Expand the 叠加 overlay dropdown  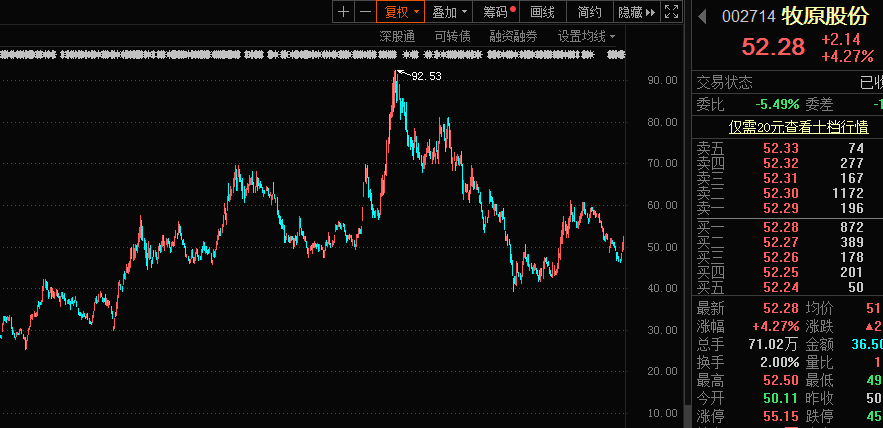449,12
